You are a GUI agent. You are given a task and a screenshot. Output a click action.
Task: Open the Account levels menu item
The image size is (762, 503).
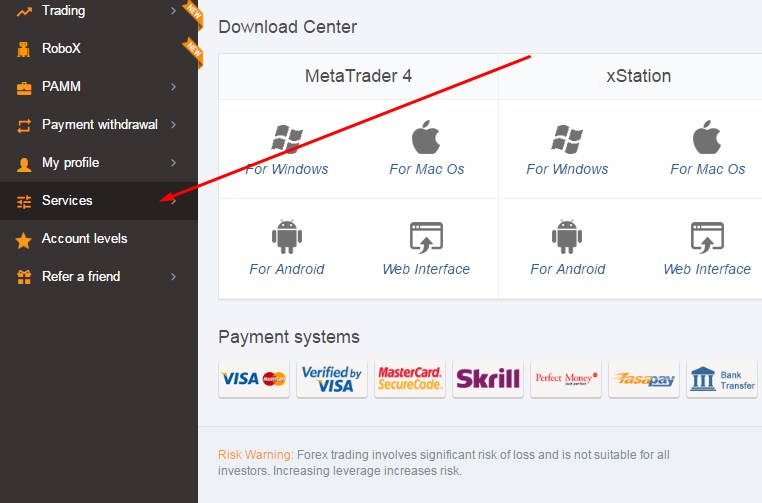tap(99, 239)
